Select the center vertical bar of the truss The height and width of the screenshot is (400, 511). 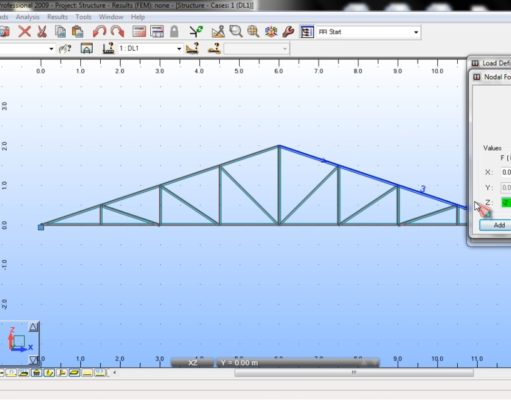coord(279,185)
